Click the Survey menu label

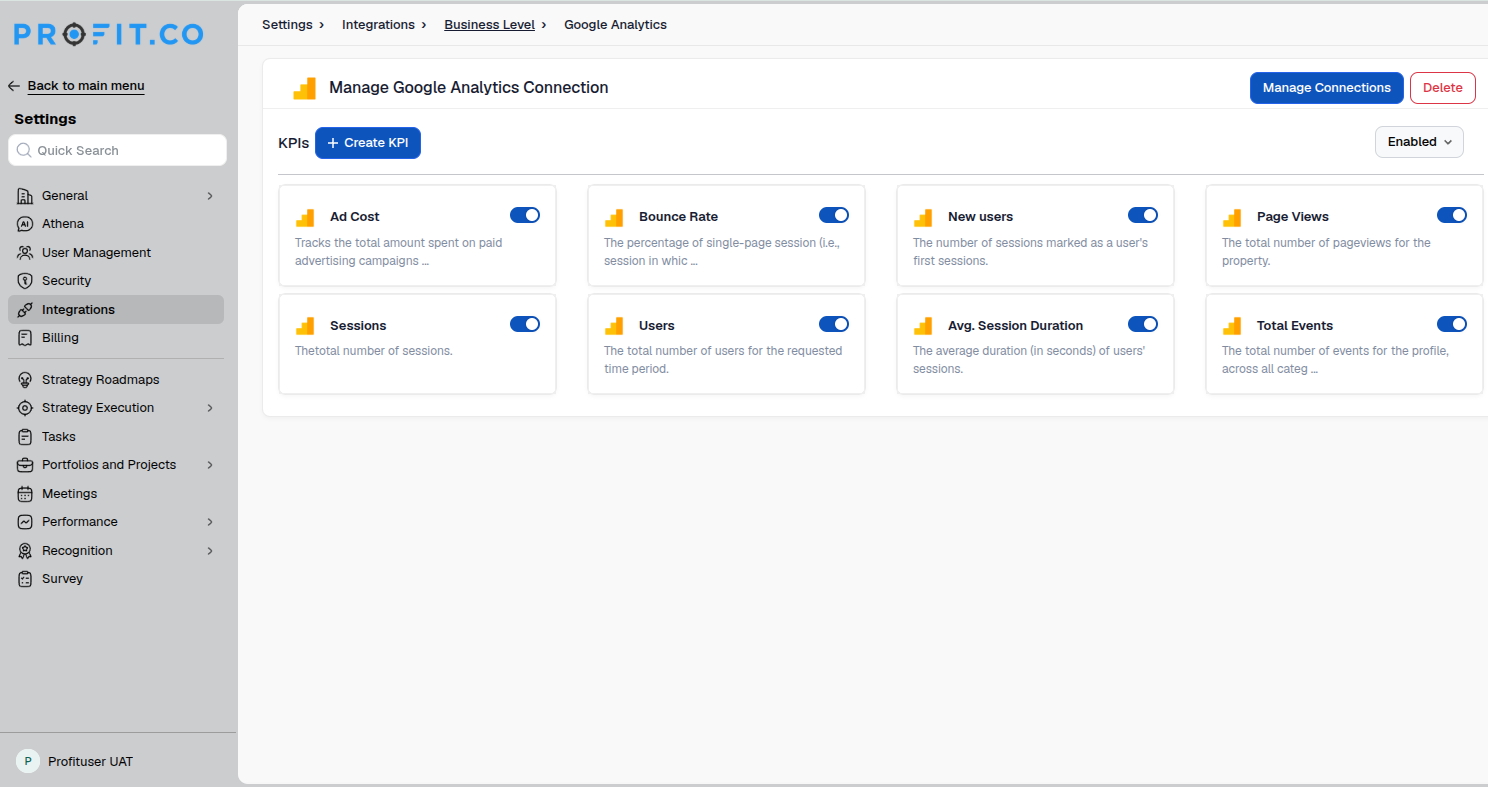pyautogui.click(x=62, y=579)
